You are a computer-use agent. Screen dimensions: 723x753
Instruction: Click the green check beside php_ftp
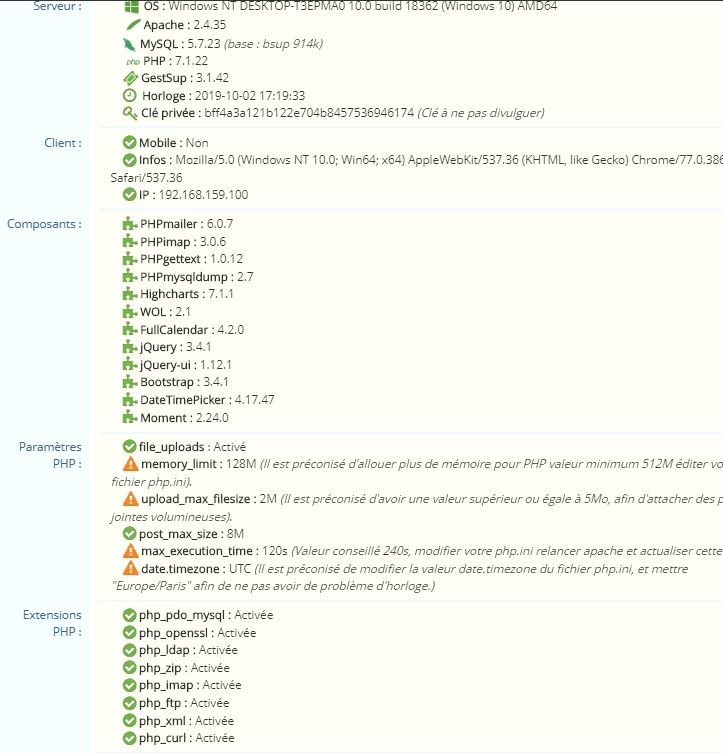coord(129,703)
